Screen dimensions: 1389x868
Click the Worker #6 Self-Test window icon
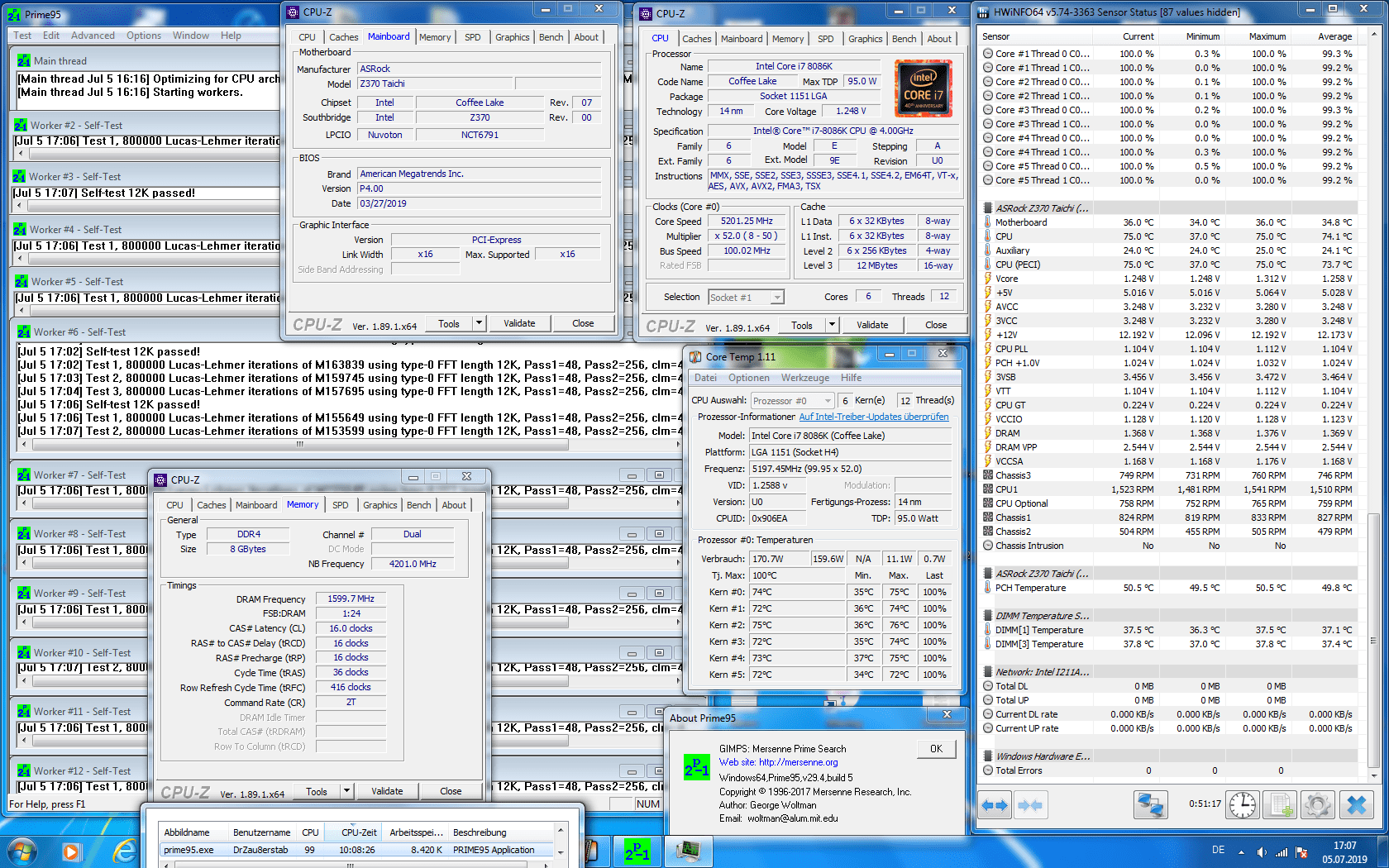click(24, 331)
